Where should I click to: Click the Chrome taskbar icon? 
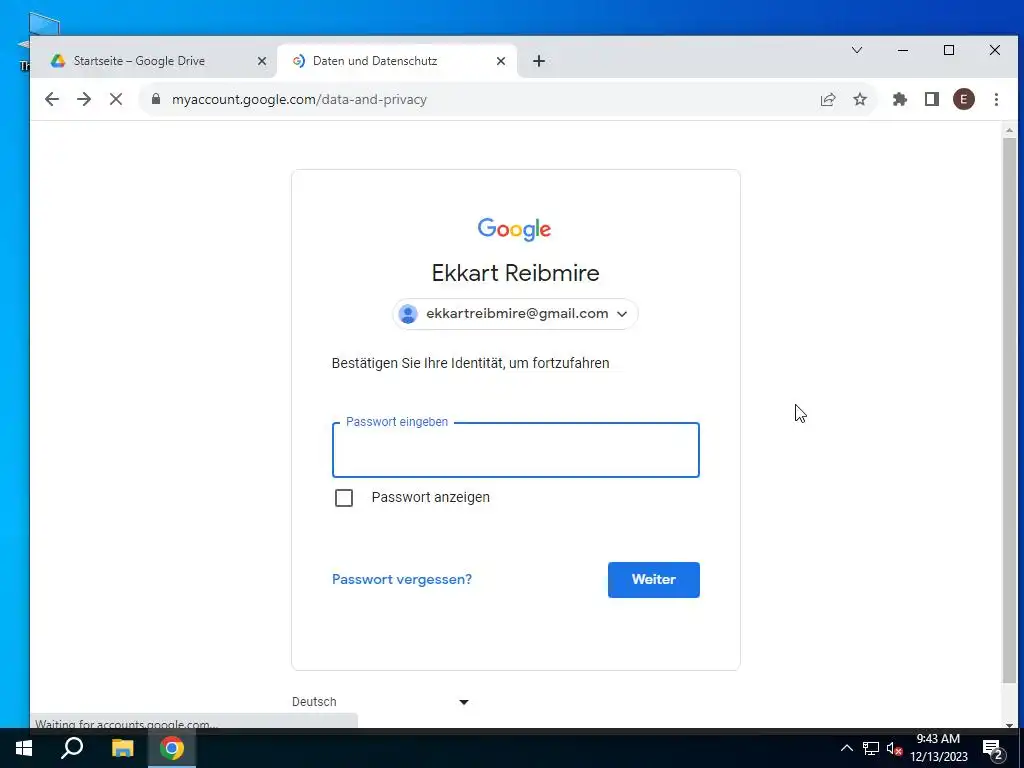tap(172, 748)
